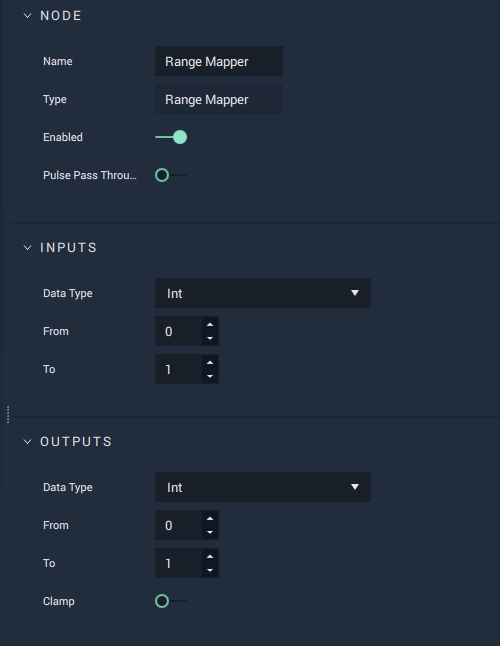500x646 pixels.
Task: Increase the Inputs To value
Action: pyautogui.click(x=210, y=363)
